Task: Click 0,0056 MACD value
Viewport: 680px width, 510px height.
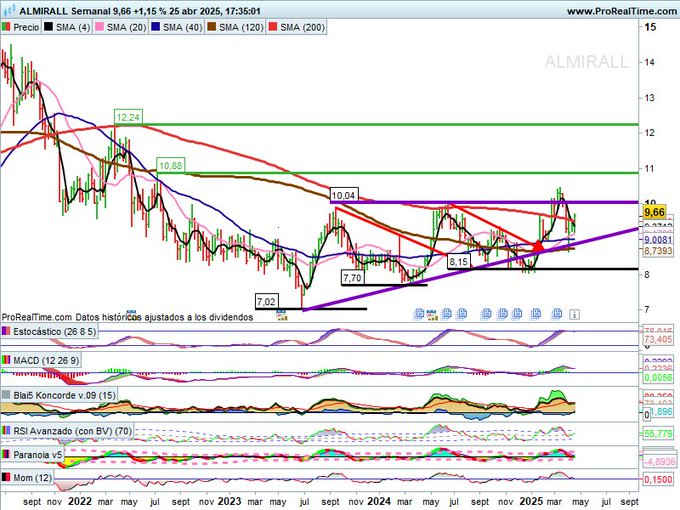Action: [x=658, y=378]
